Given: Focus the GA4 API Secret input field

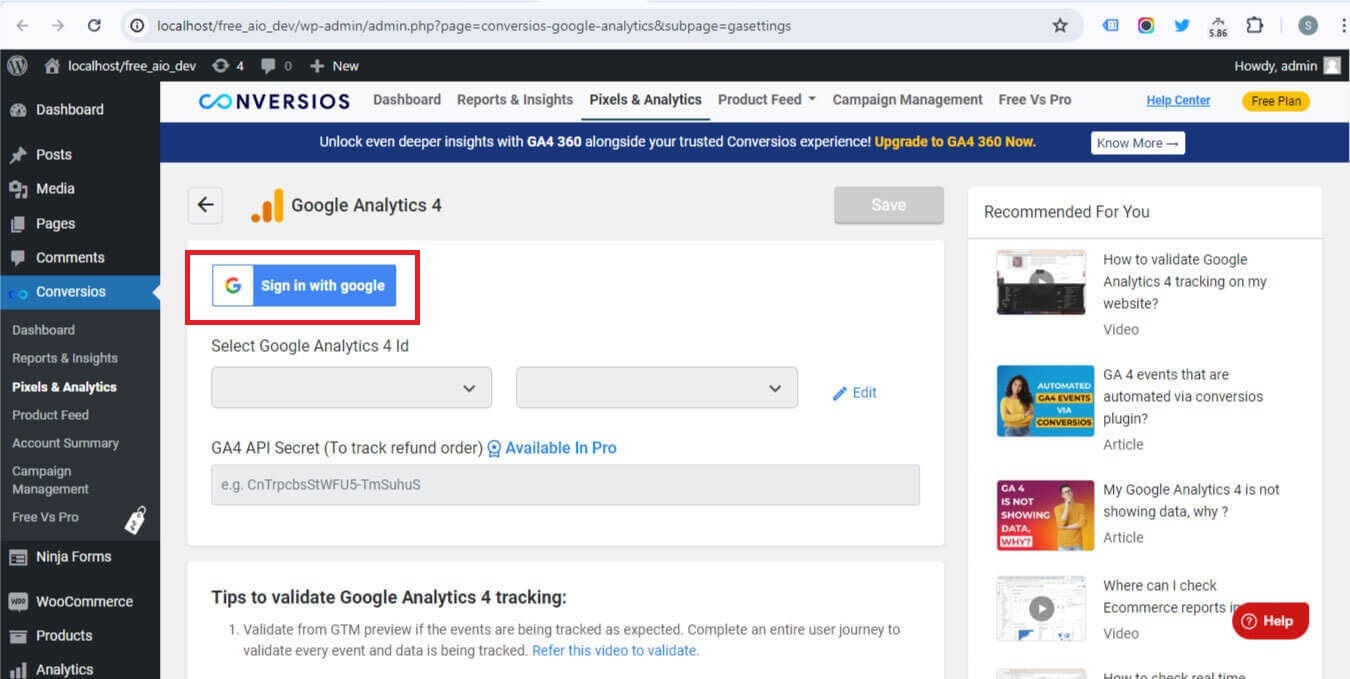Looking at the screenshot, I should pos(565,485).
